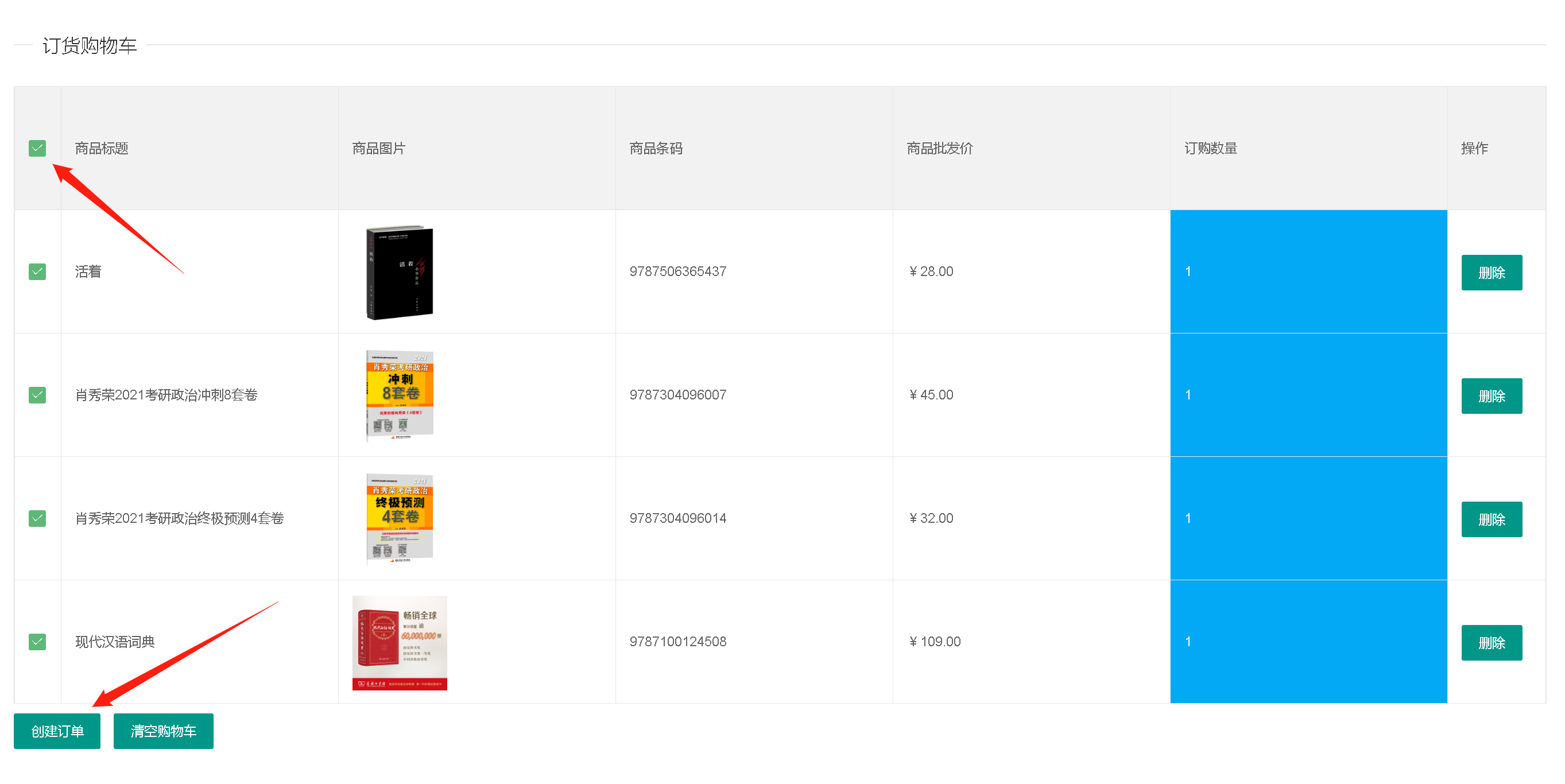This screenshot has height=784, width=1565.
Task: Click 创建订单 button
Action: tap(57, 731)
